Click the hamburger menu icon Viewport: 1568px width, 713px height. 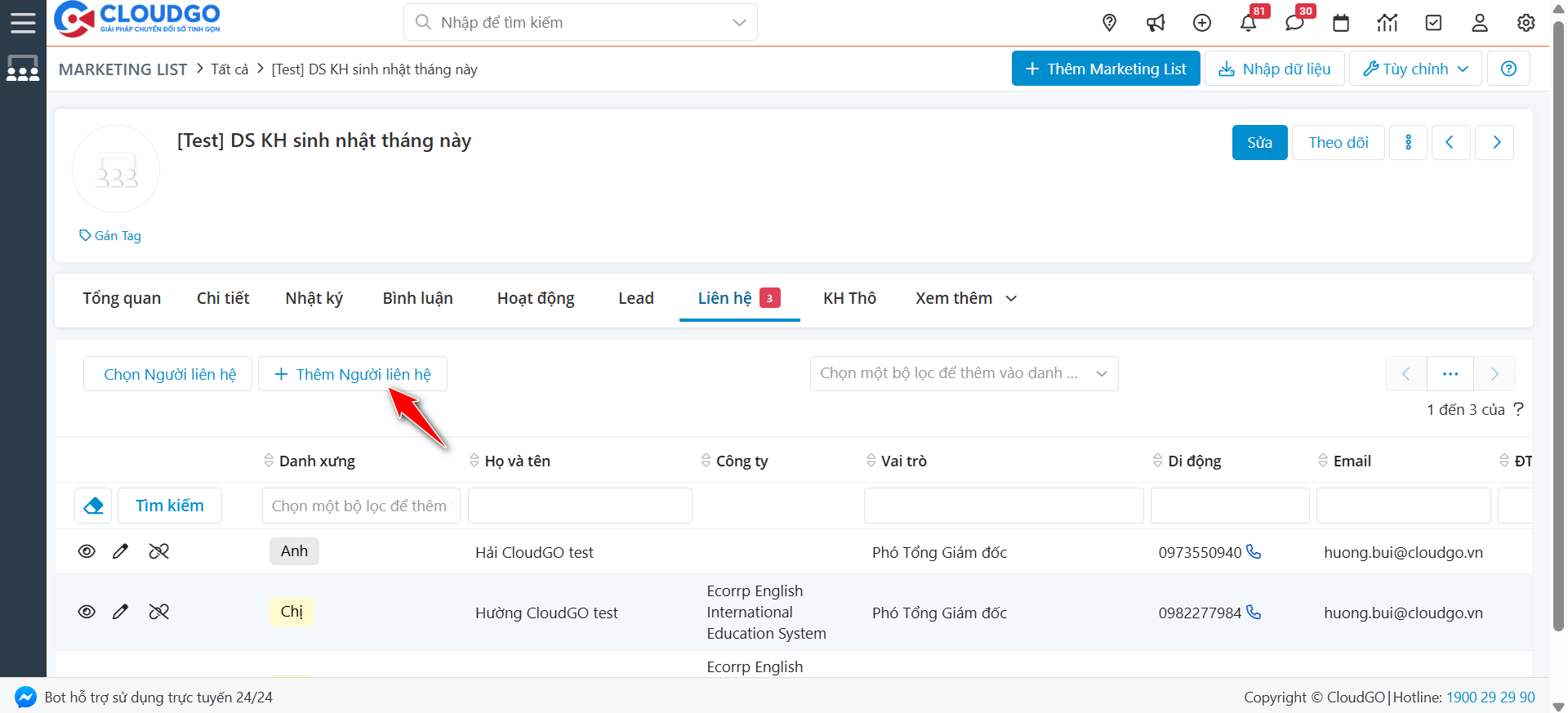pyautogui.click(x=23, y=22)
